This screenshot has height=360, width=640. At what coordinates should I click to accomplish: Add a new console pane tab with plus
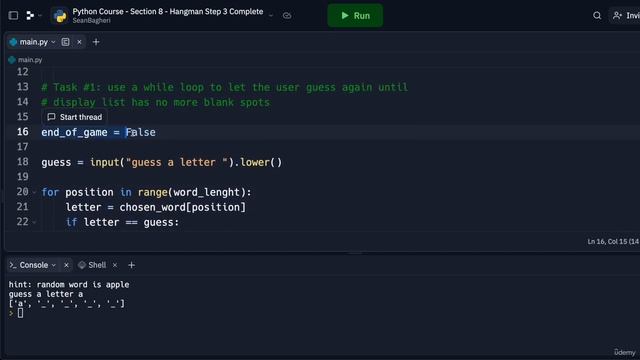tap(131, 265)
